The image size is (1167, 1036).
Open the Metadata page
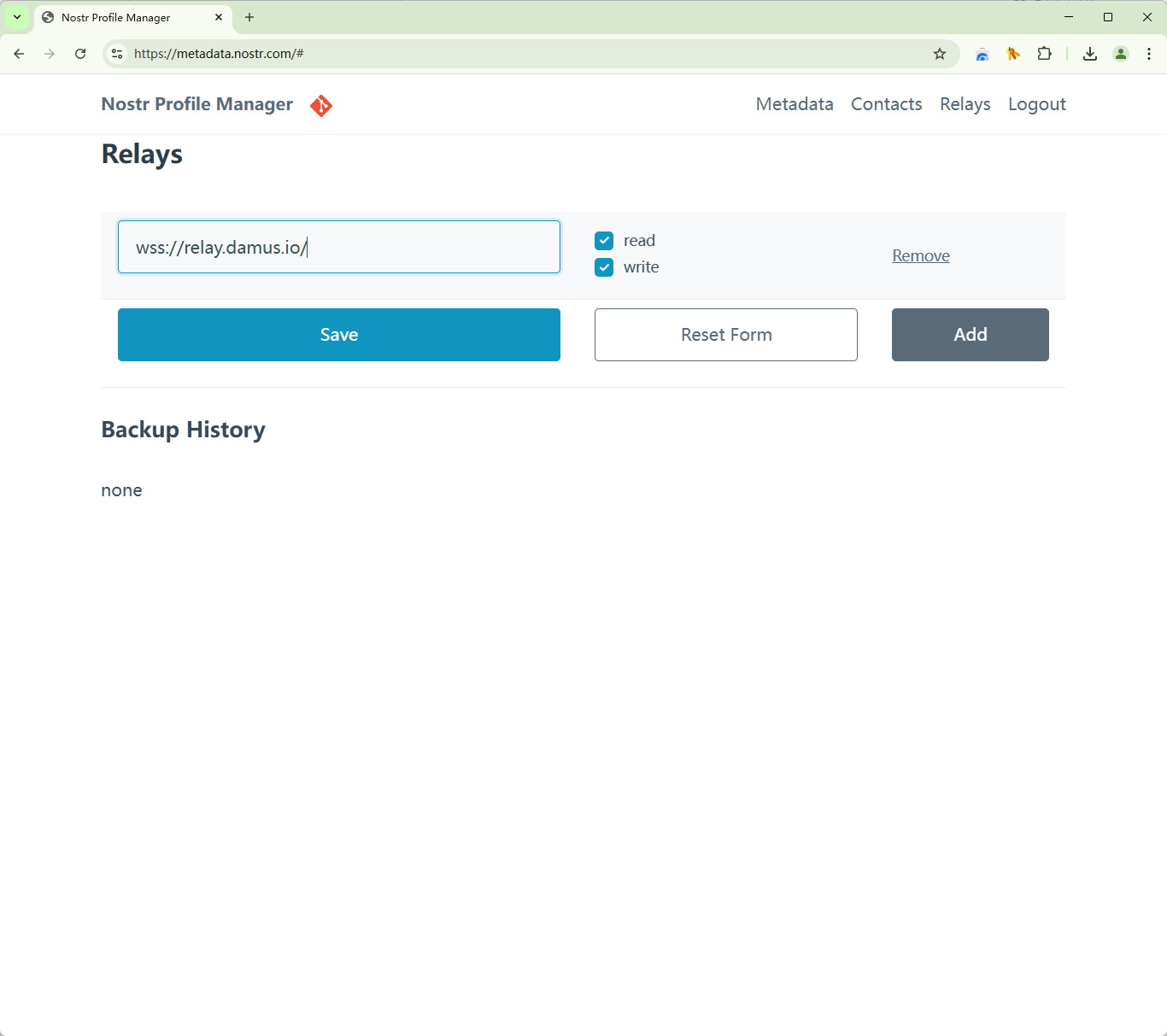(794, 104)
